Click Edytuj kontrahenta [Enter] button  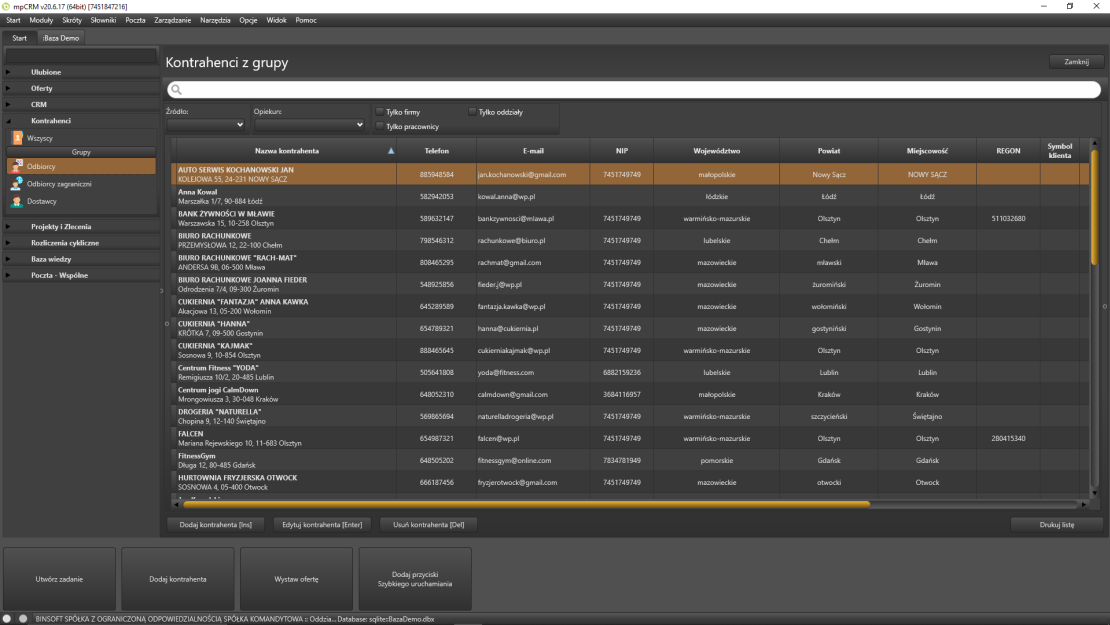pyautogui.click(x=322, y=524)
